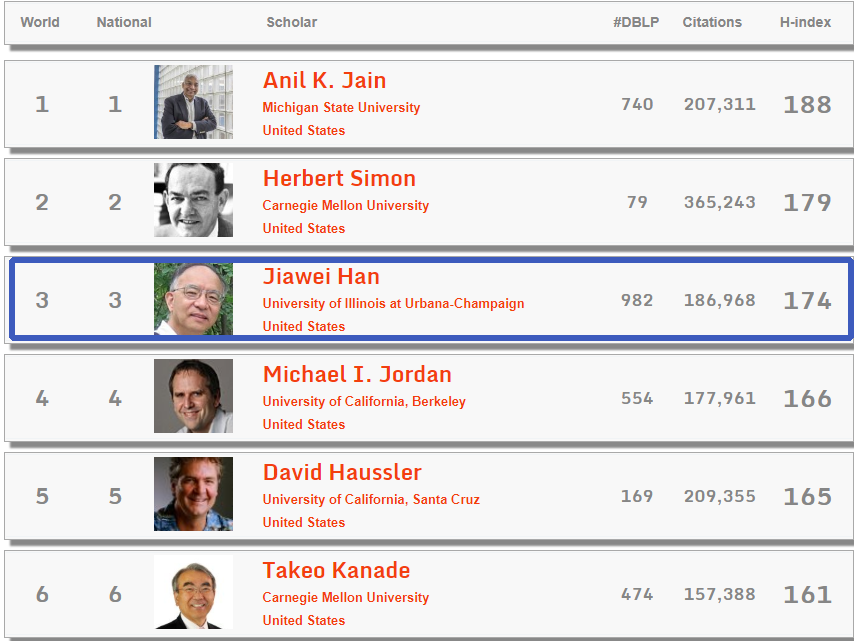Sort by the H-index column header

click(805, 22)
